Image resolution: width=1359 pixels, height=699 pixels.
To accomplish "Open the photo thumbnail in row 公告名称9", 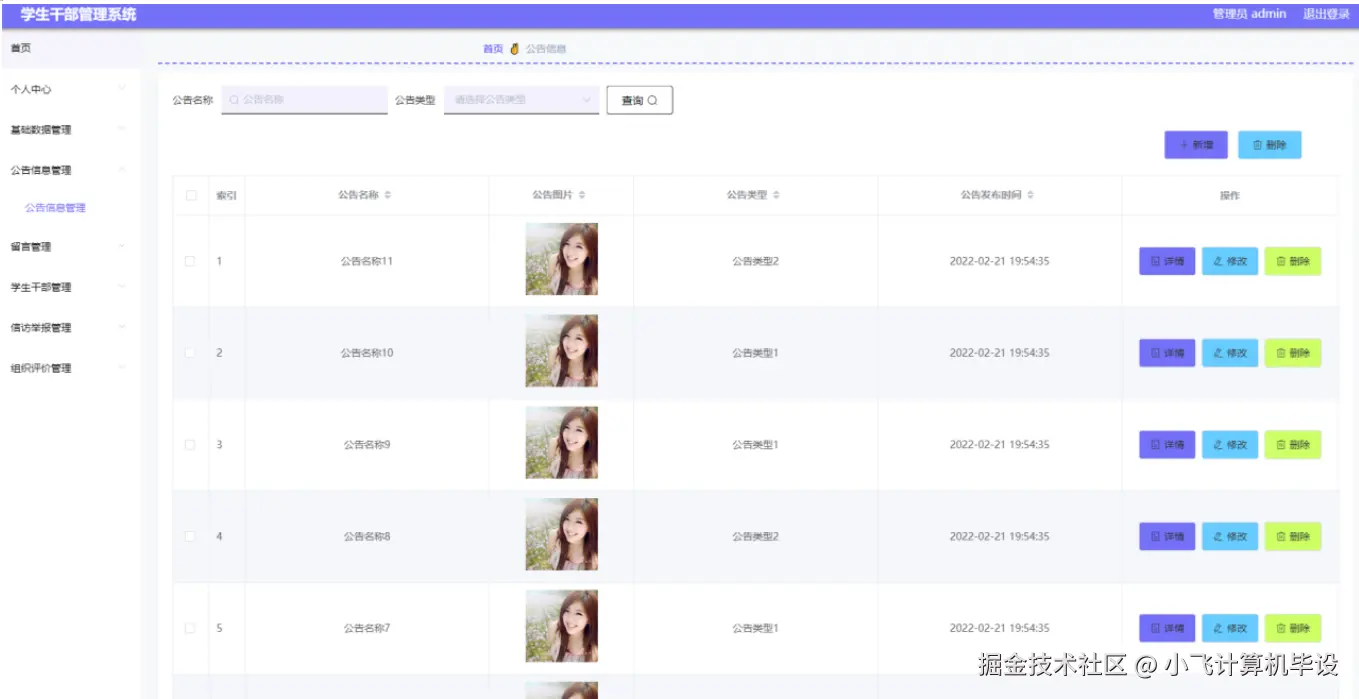I will point(562,443).
